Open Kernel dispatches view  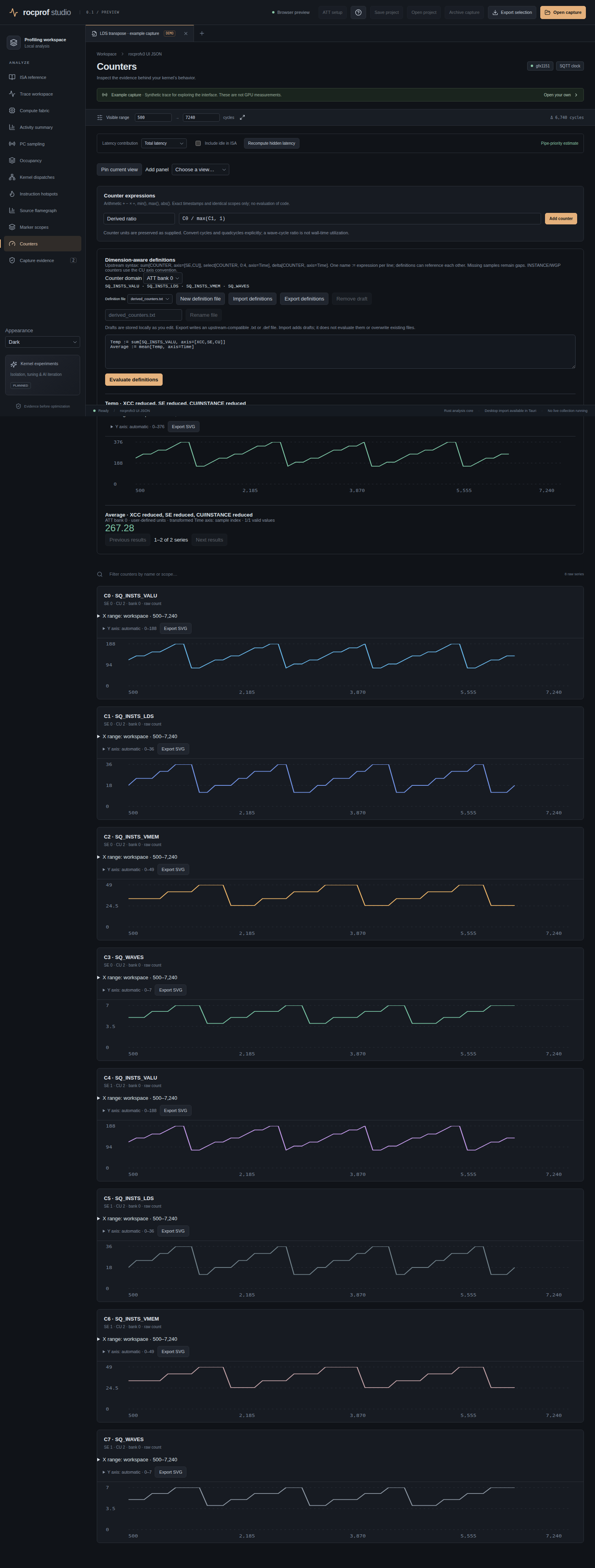pos(42,177)
